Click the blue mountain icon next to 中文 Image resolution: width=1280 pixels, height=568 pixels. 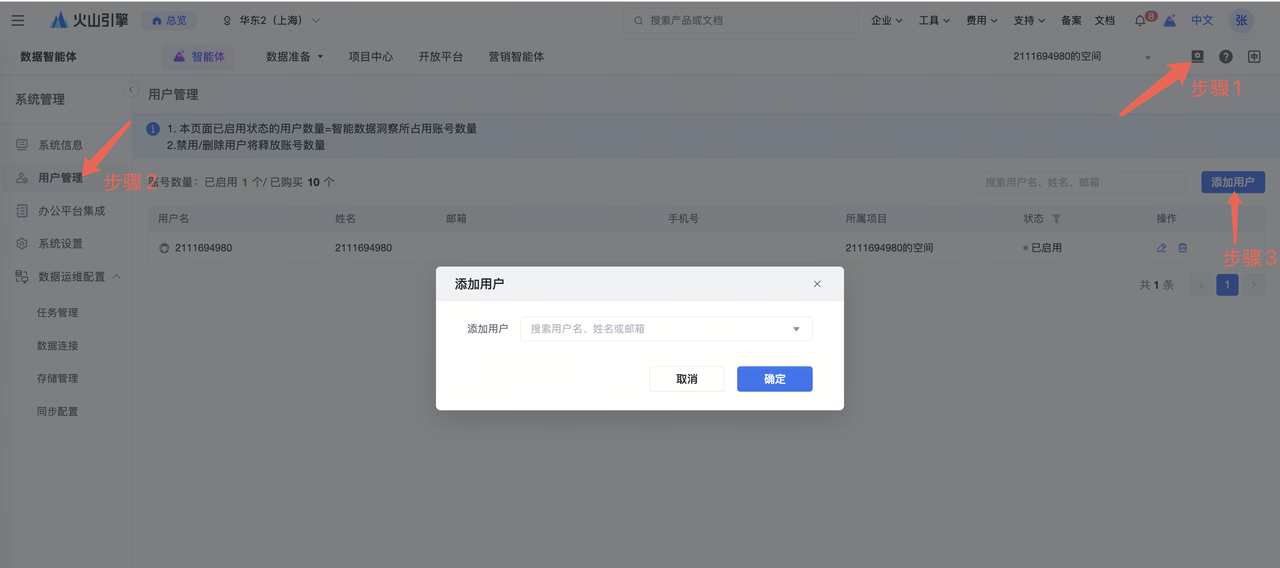pos(1169,20)
